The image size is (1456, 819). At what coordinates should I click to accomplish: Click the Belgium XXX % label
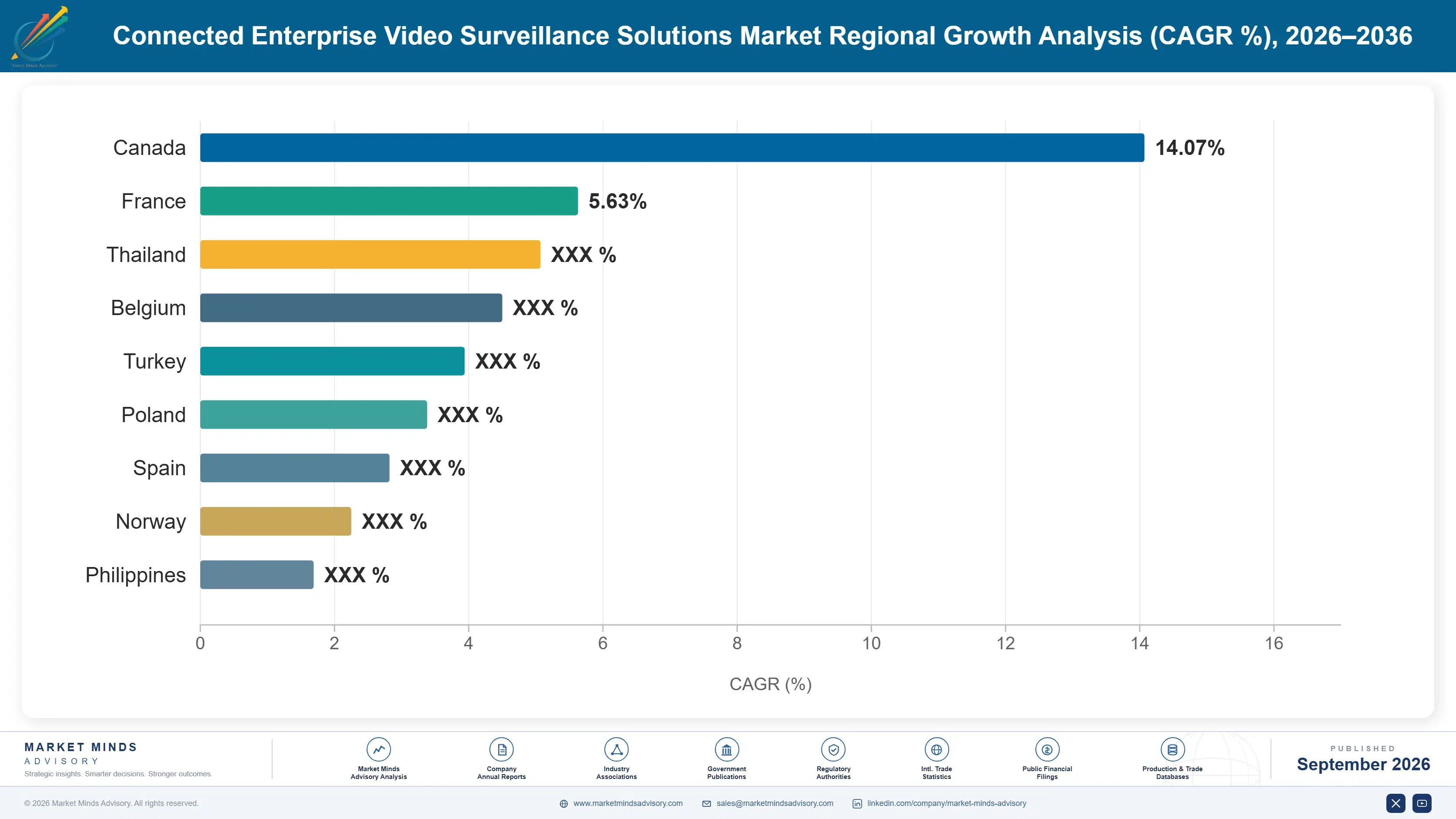(545, 308)
